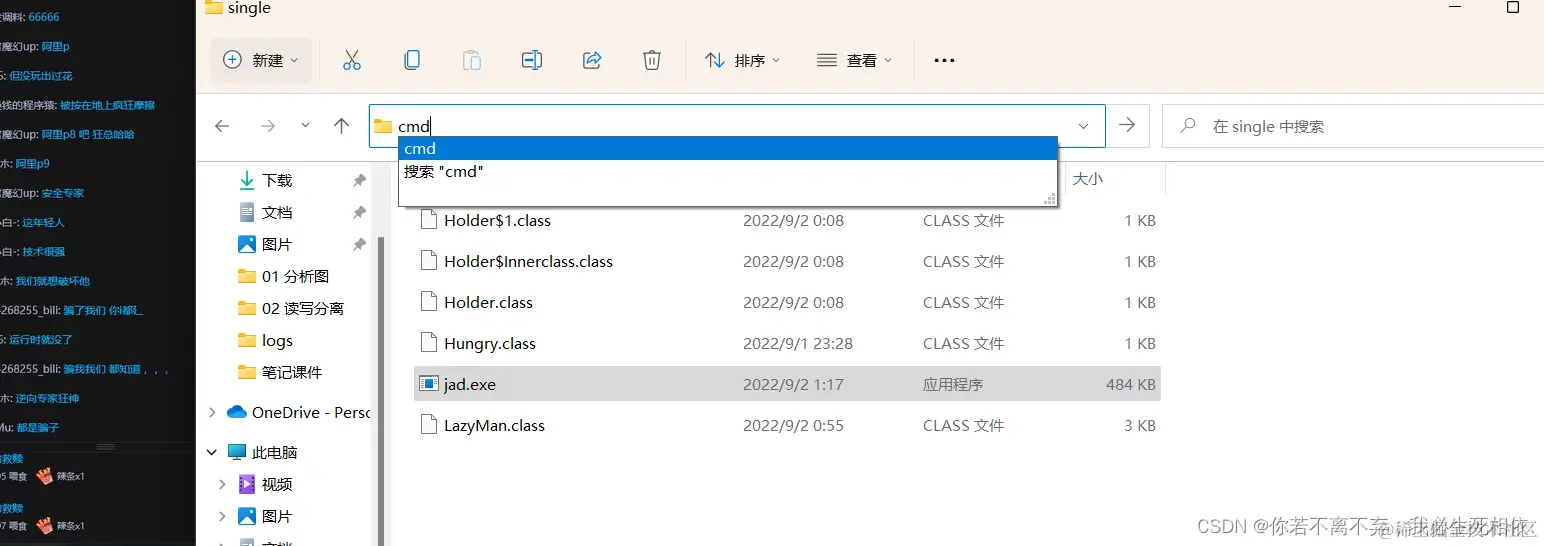This screenshot has width=1544, height=546.
Task: Click the LazyMan.class file icon
Action: [x=428, y=425]
